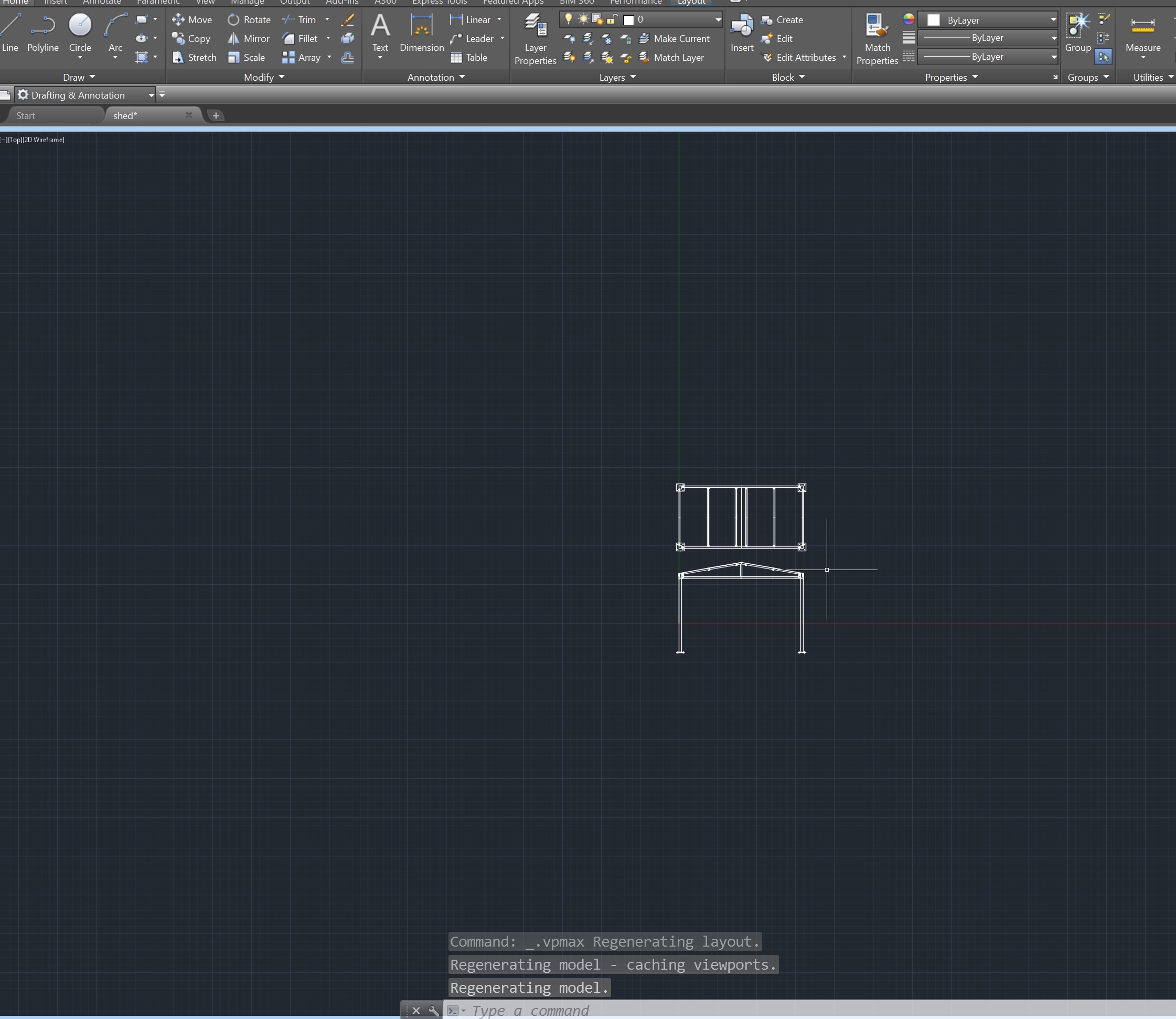Image resolution: width=1176 pixels, height=1019 pixels.
Task: Toggle layer visibility with the light bulb icon
Action: [569, 19]
